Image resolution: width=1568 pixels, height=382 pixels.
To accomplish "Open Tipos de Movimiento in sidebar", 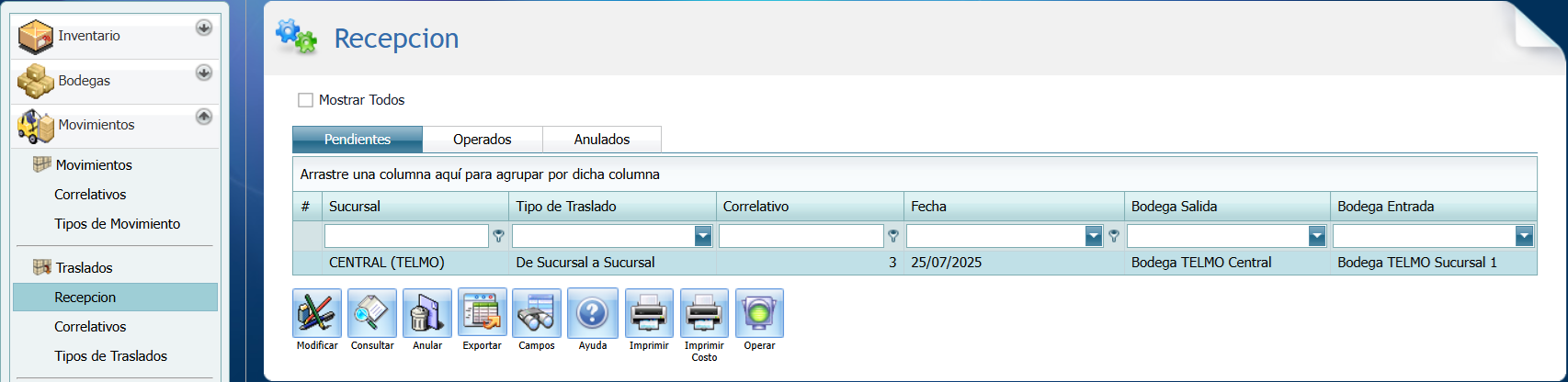I will (x=117, y=224).
